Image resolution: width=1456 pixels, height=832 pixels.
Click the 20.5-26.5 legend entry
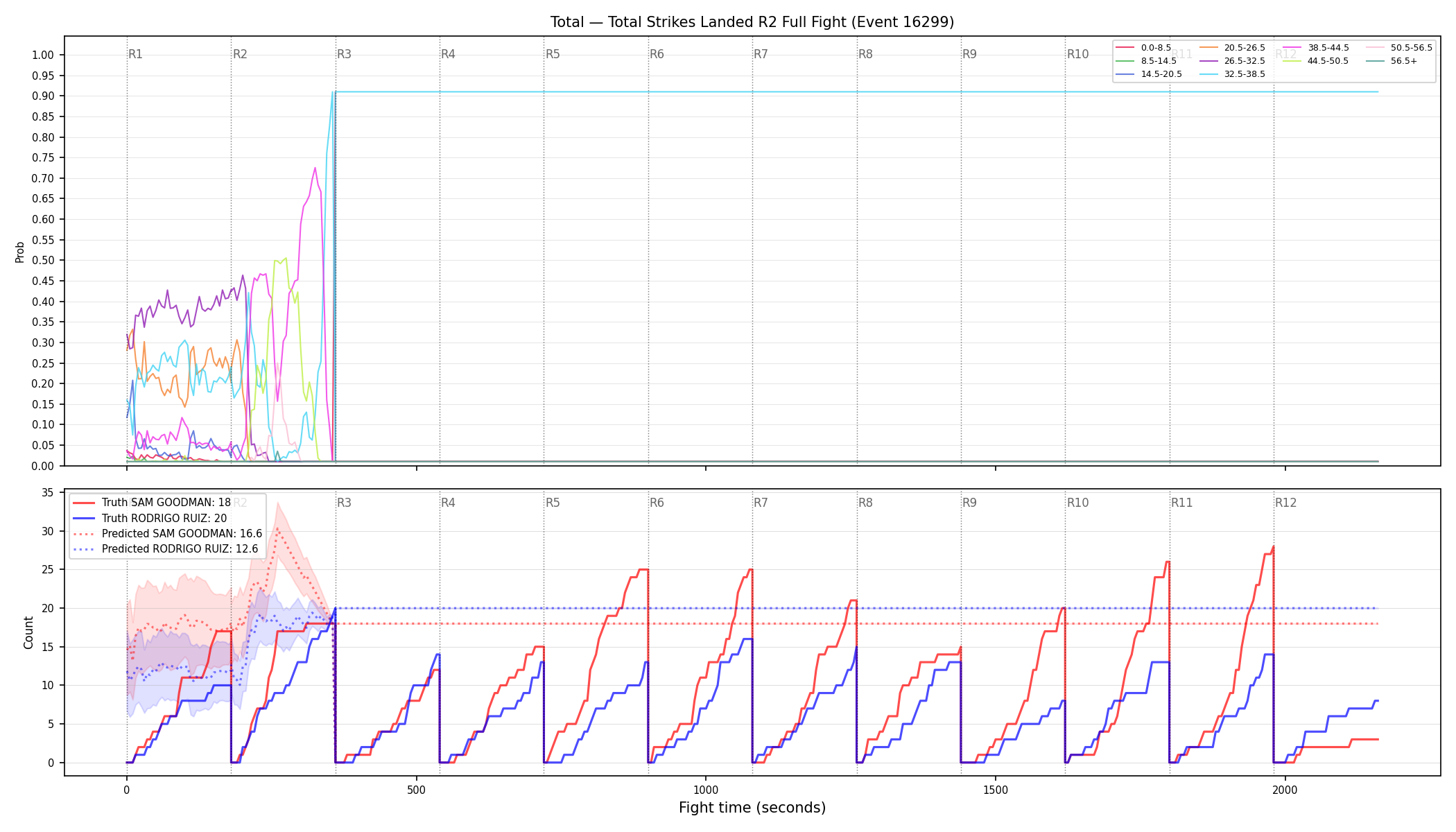point(1232,48)
